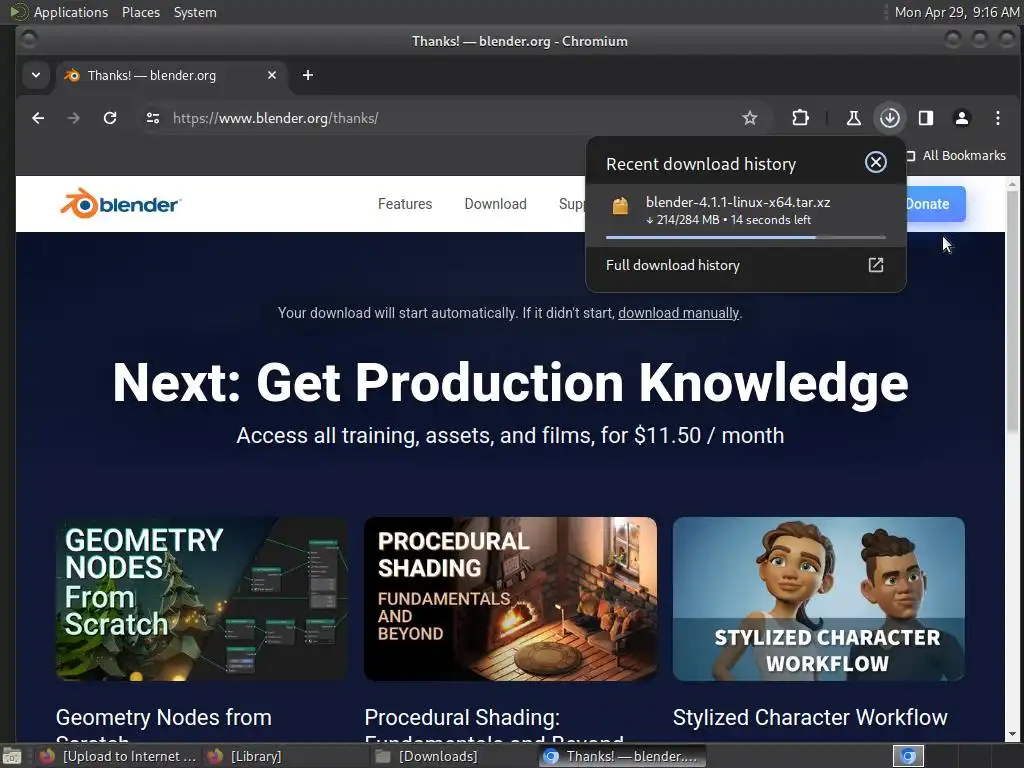The image size is (1024, 768).
Task: Click the blender-4.1.1 archive file icon
Action: click(620, 206)
